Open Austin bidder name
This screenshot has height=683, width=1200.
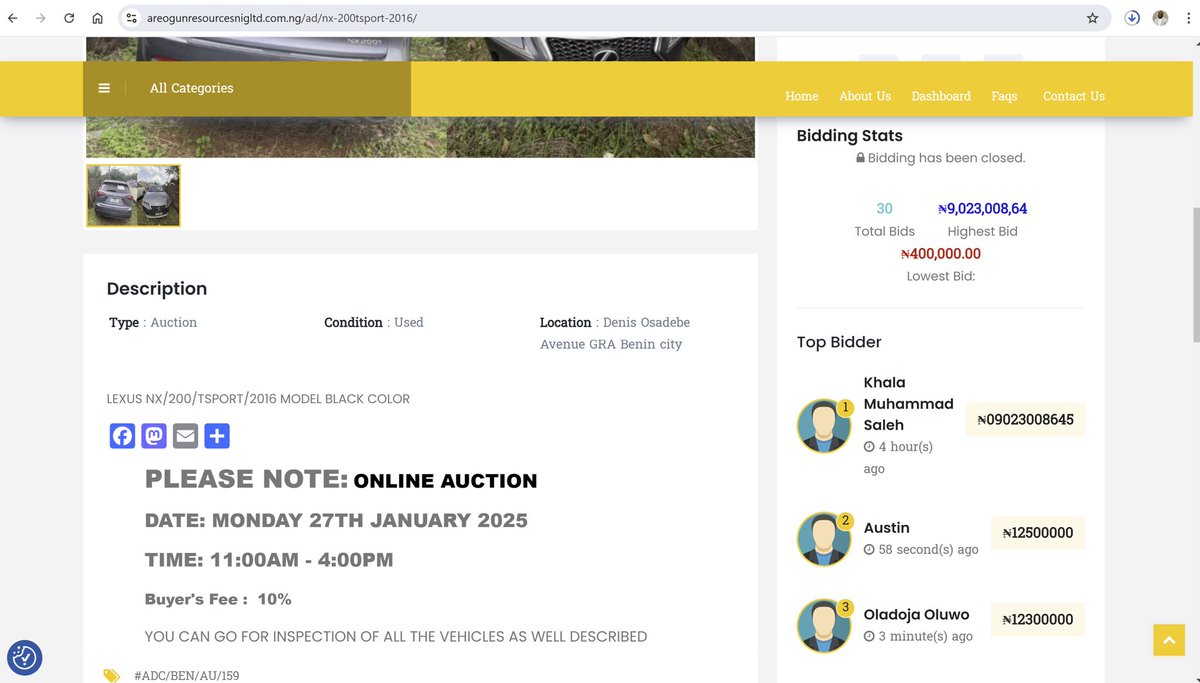tap(886, 528)
